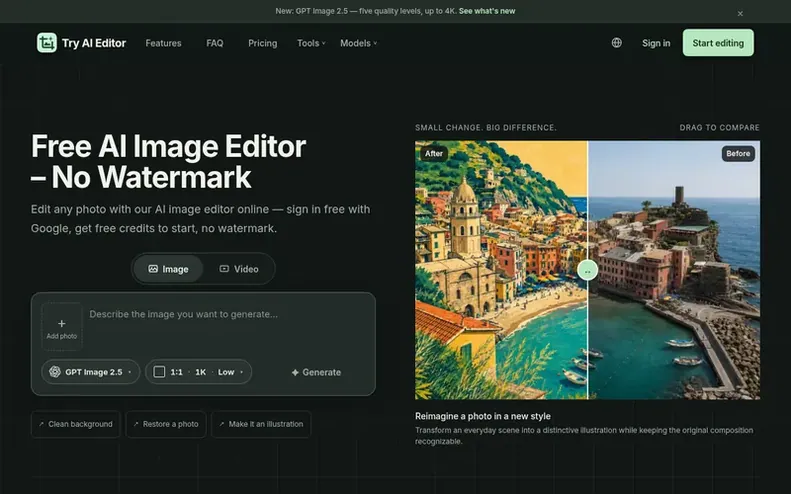Screen dimensions: 791x494
Task: Go to the Features nav link
Action: [x=163, y=43]
